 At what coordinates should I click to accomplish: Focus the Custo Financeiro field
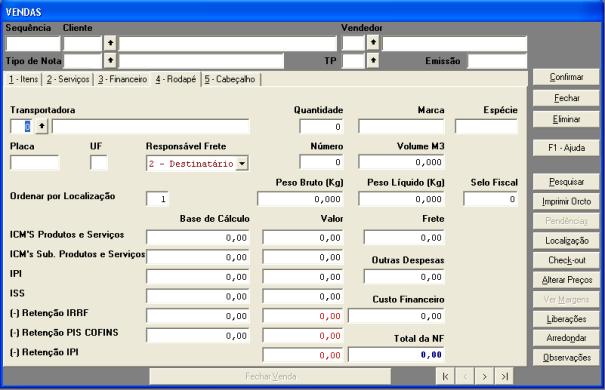coord(396,316)
